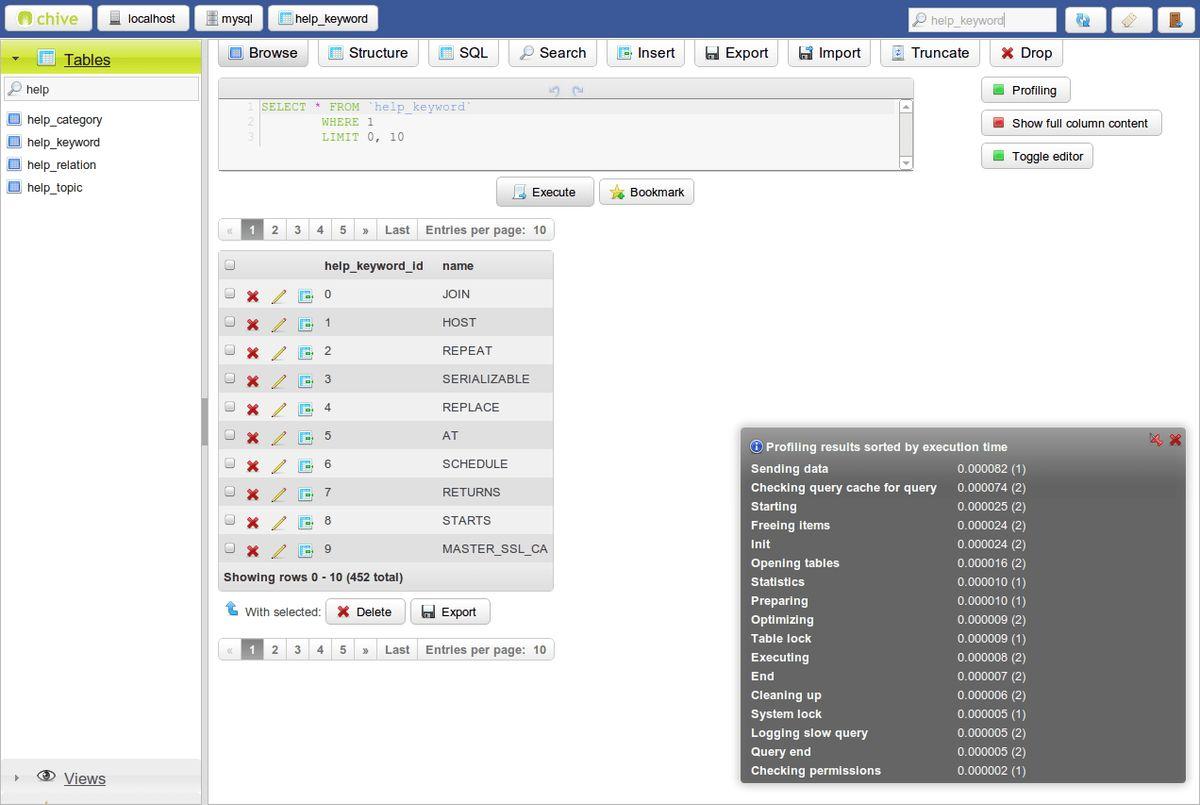The image size is (1200, 805).
Task: Expand the Views sidebar section
Action: pyautogui.click(x=16, y=778)
